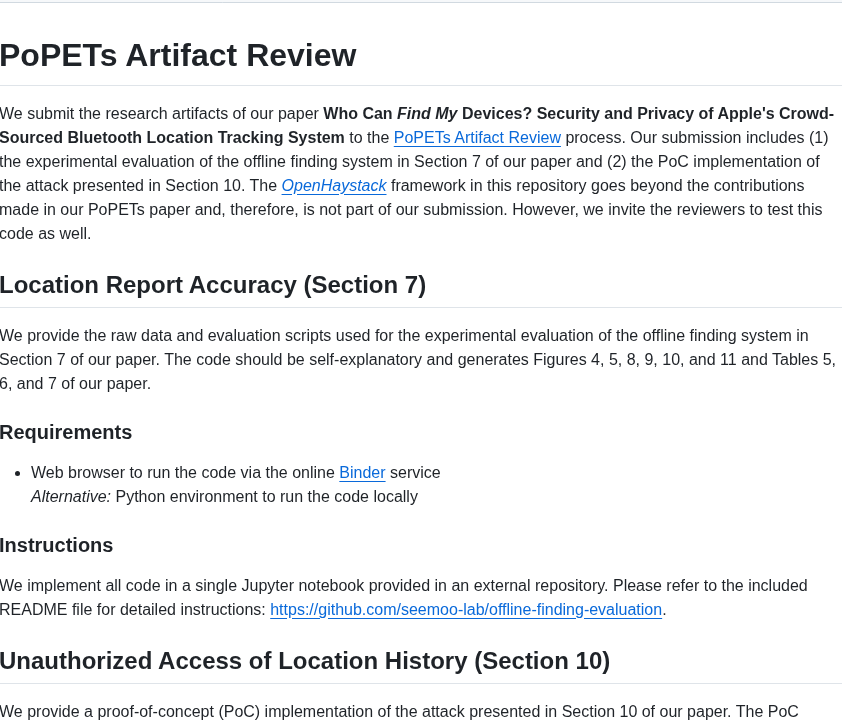Select the Requirements subheading
The height and width of the screenshot is (724, 842).
click(66, 432)
